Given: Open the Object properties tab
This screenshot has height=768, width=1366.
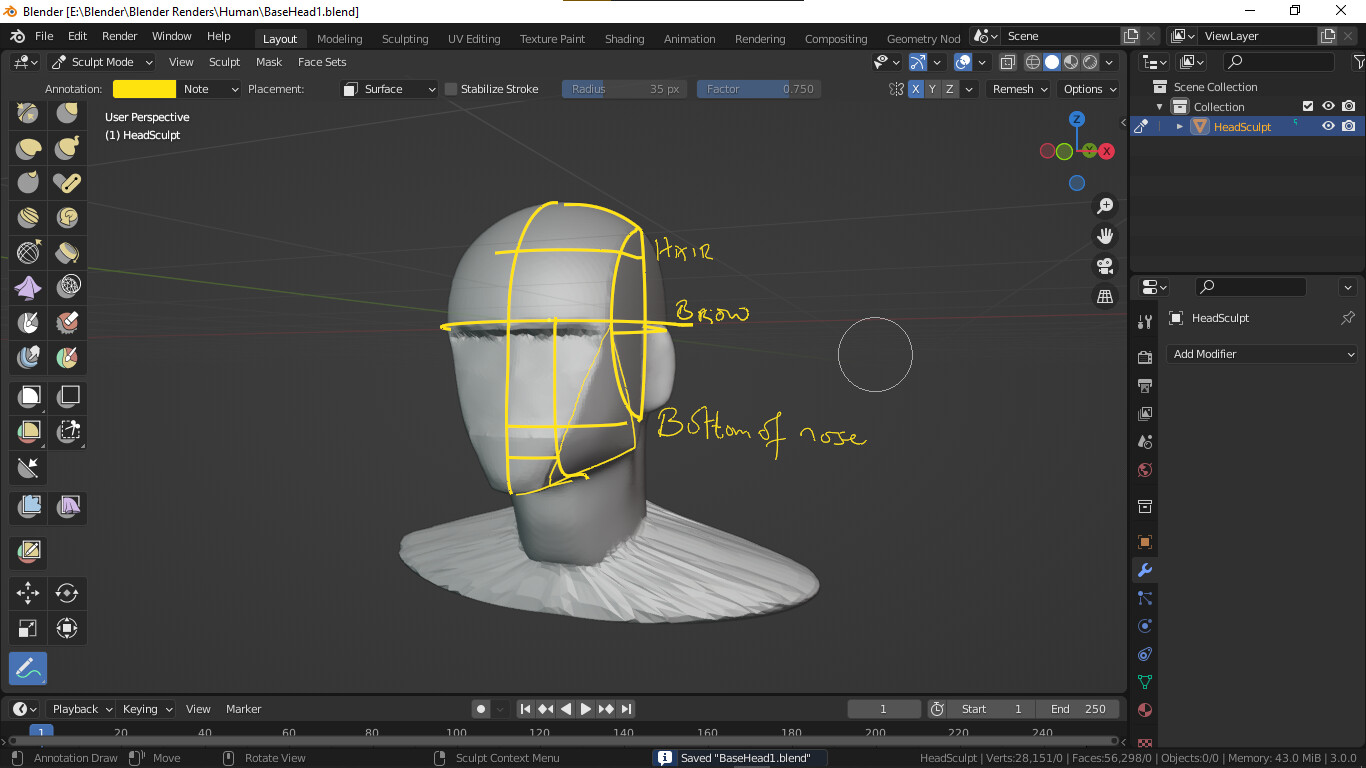Looking at the screenshot, I should [1145, 542].
